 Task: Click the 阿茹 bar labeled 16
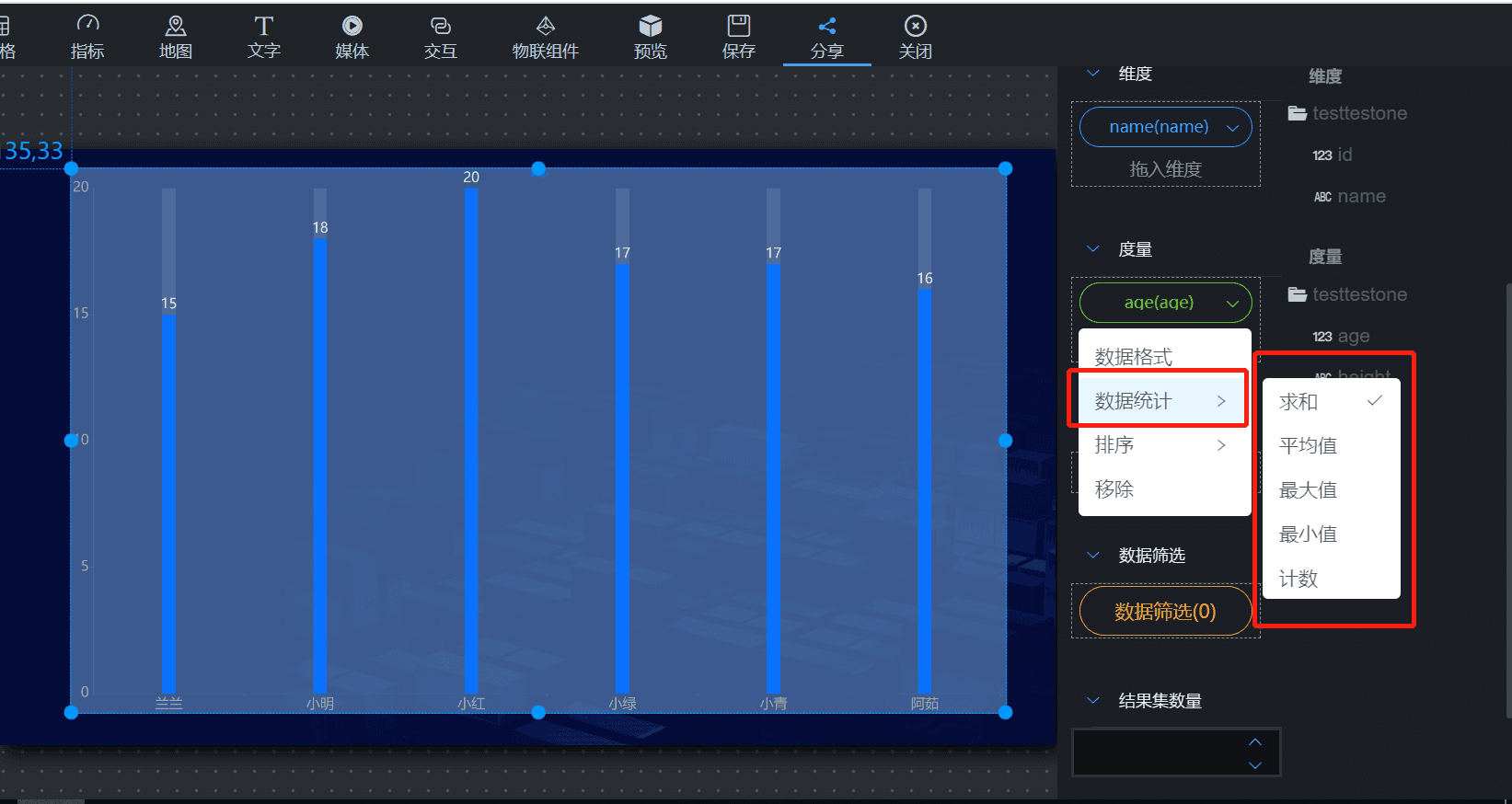point(925,490)
